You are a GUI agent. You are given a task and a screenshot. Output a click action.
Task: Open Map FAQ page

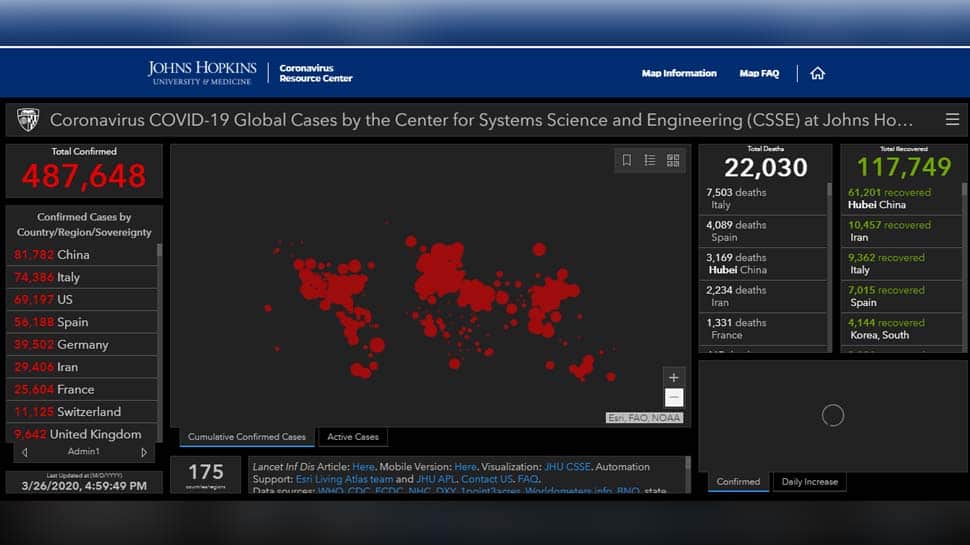click(759, 73)
